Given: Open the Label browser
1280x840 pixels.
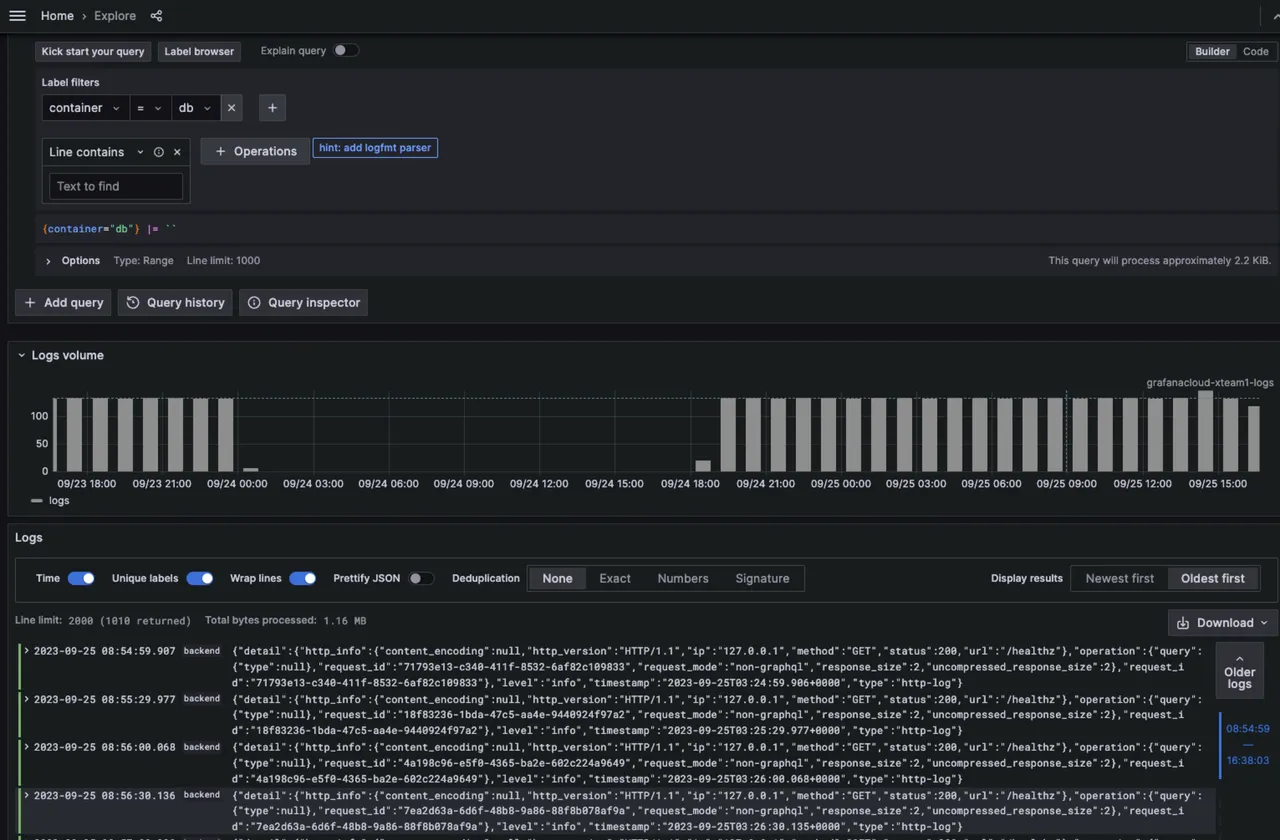Looking at the screenshot, I should [199, 52].
